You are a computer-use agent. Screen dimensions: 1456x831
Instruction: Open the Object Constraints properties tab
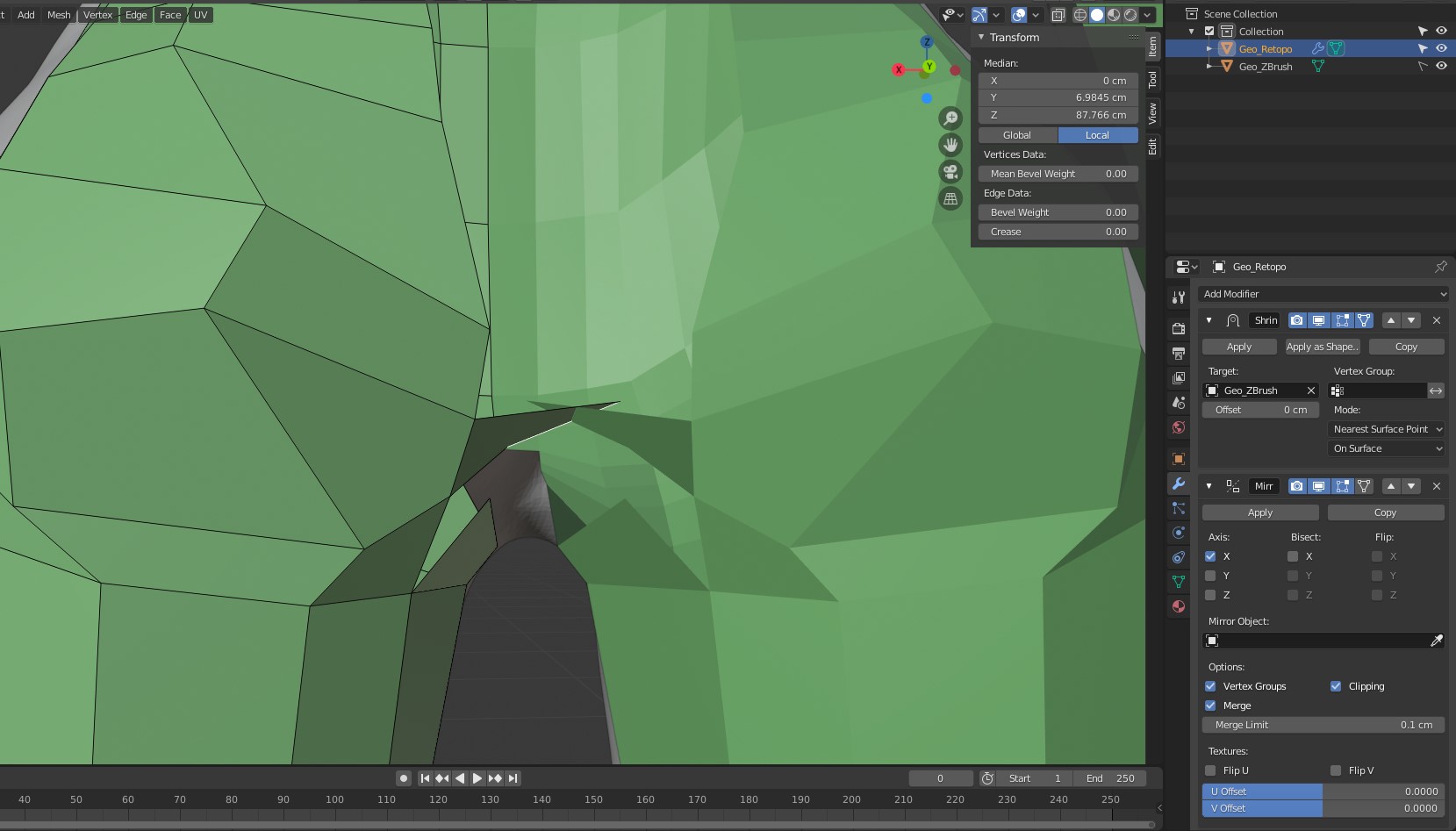pyautogui.click(x=1179, y=557)
